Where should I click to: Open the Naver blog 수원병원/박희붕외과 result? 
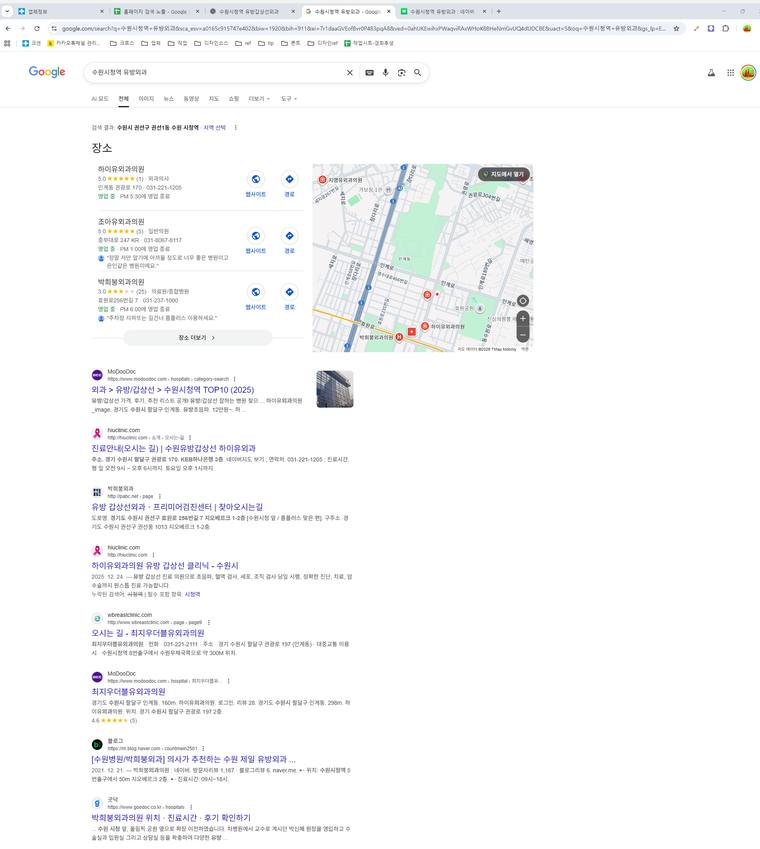click(193, 759)
